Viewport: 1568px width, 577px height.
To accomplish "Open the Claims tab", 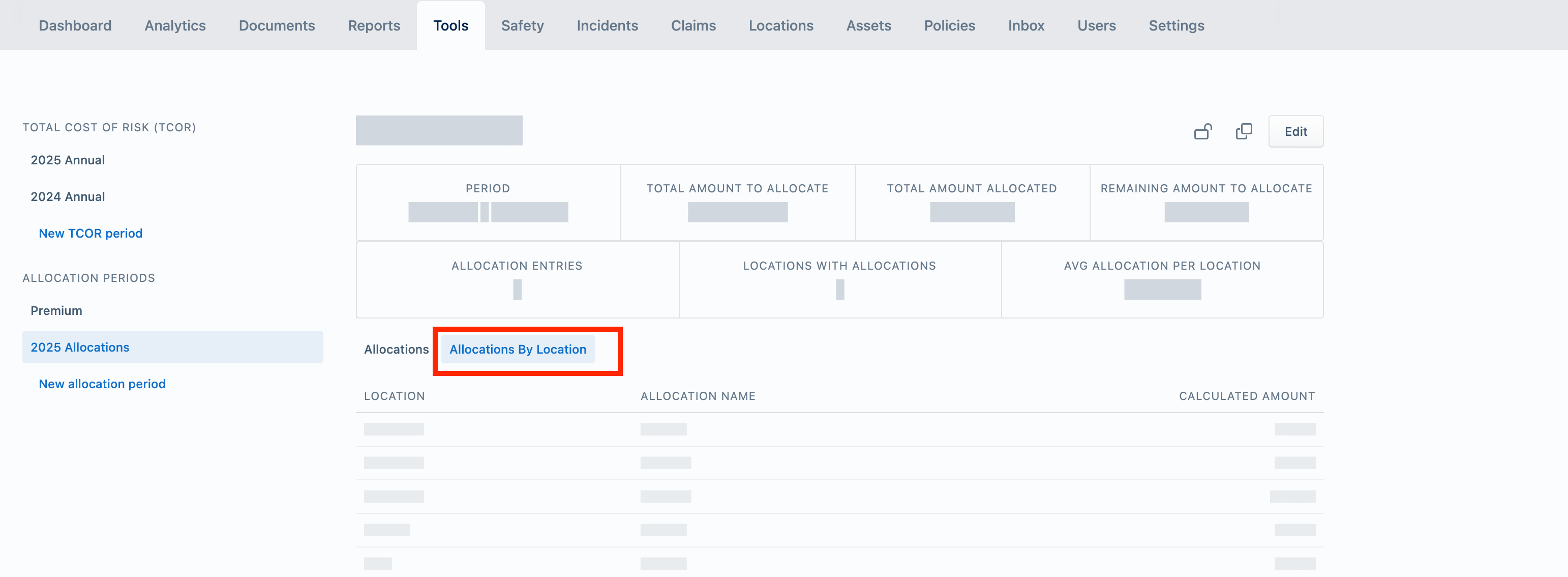I will [692, 25].
